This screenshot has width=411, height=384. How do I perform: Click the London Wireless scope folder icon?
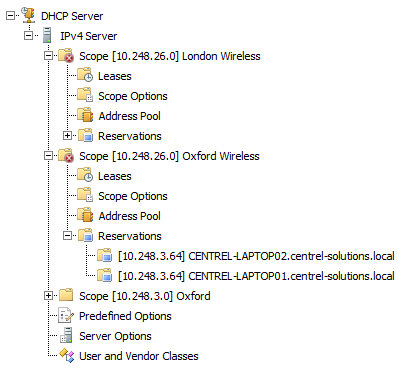pos(66,55)
